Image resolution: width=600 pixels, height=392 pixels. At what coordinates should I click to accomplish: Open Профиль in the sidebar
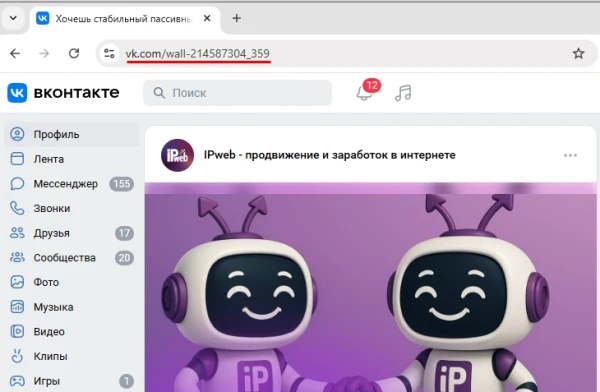(72, 134)
